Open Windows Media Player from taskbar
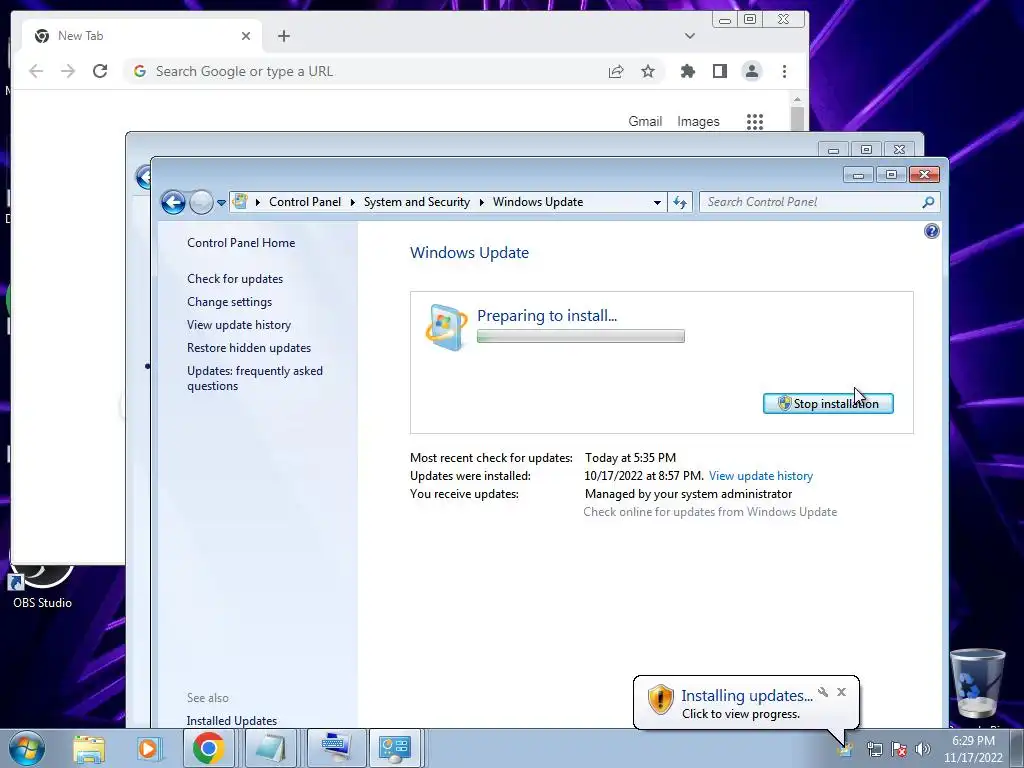The width and height of the screenshot is (1024, 768). (x=148, y=748)
